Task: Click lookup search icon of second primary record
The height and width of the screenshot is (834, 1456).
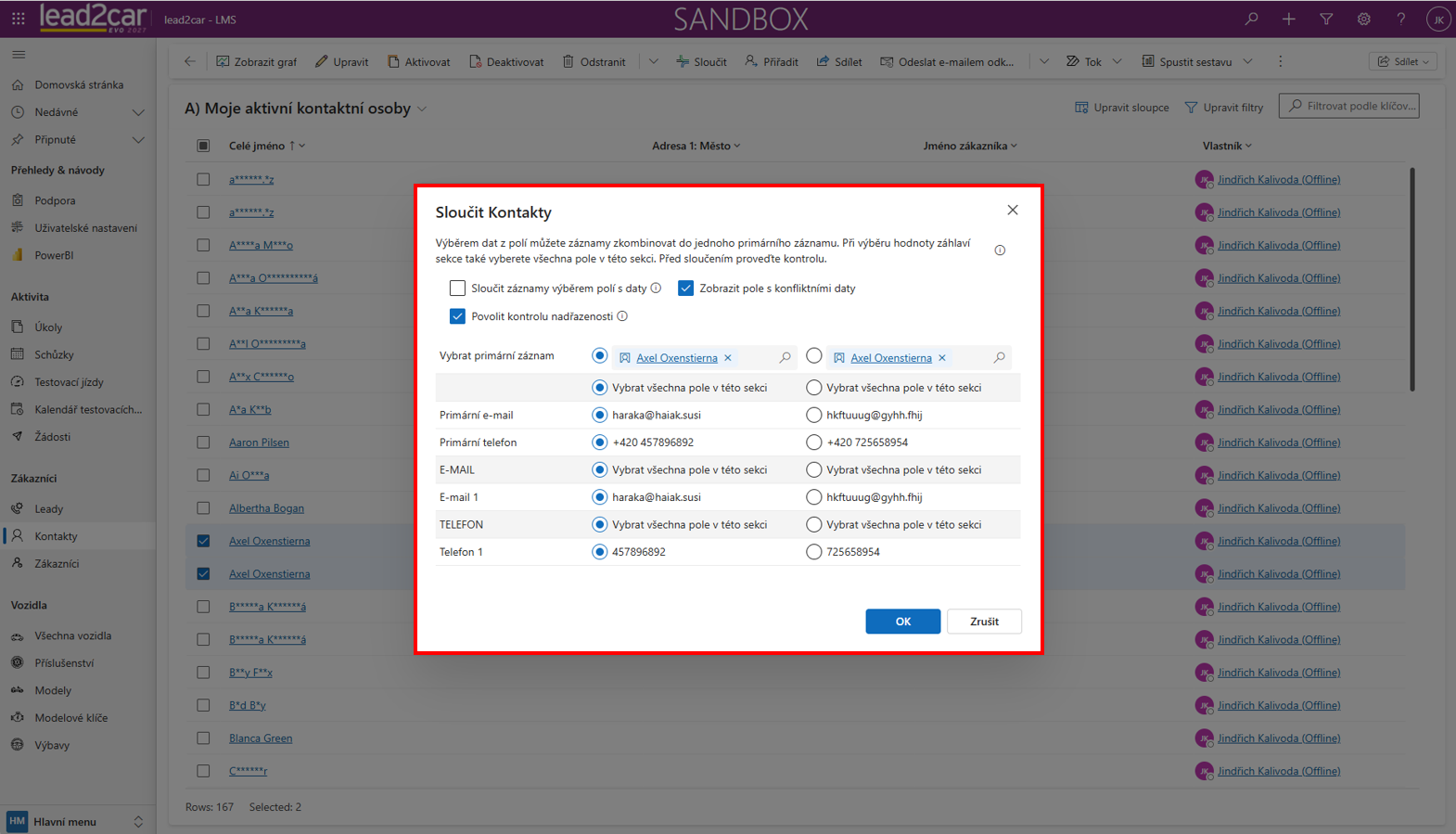Action: [1000, 357]
